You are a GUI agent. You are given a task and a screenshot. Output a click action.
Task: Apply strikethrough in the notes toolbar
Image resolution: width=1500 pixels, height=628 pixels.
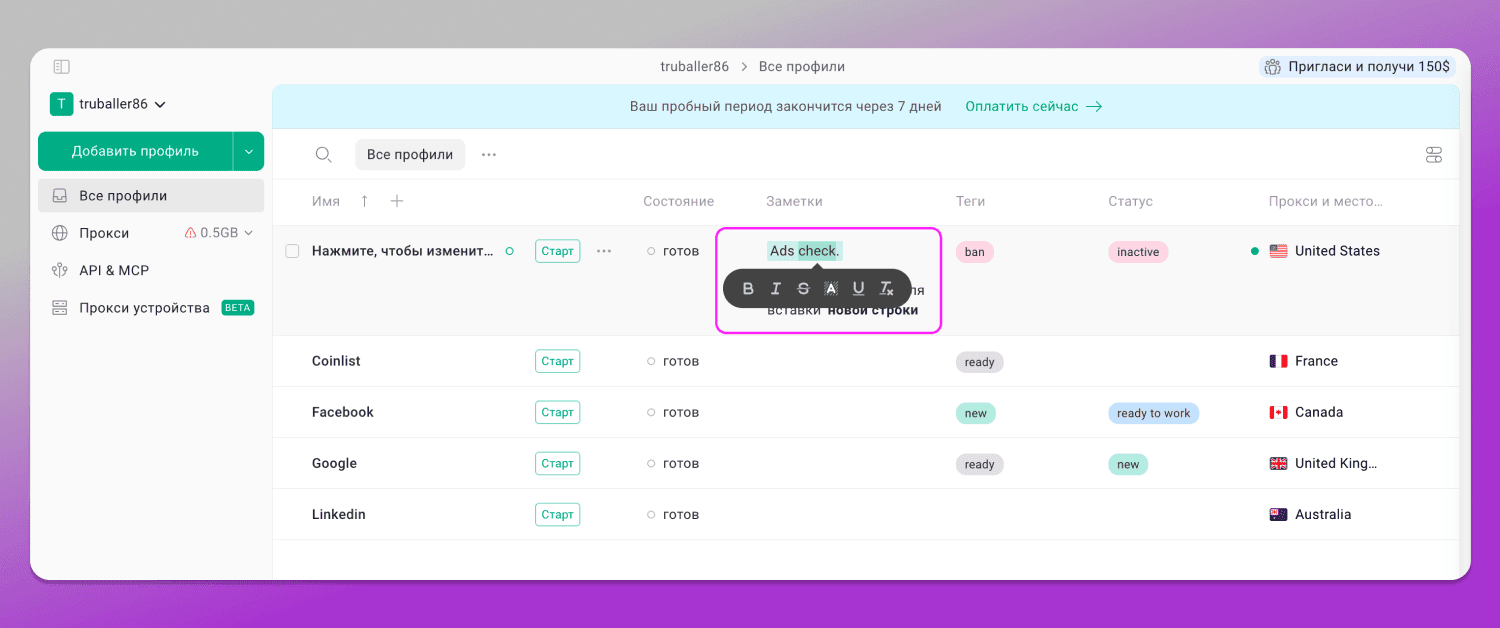coord(803,289)
